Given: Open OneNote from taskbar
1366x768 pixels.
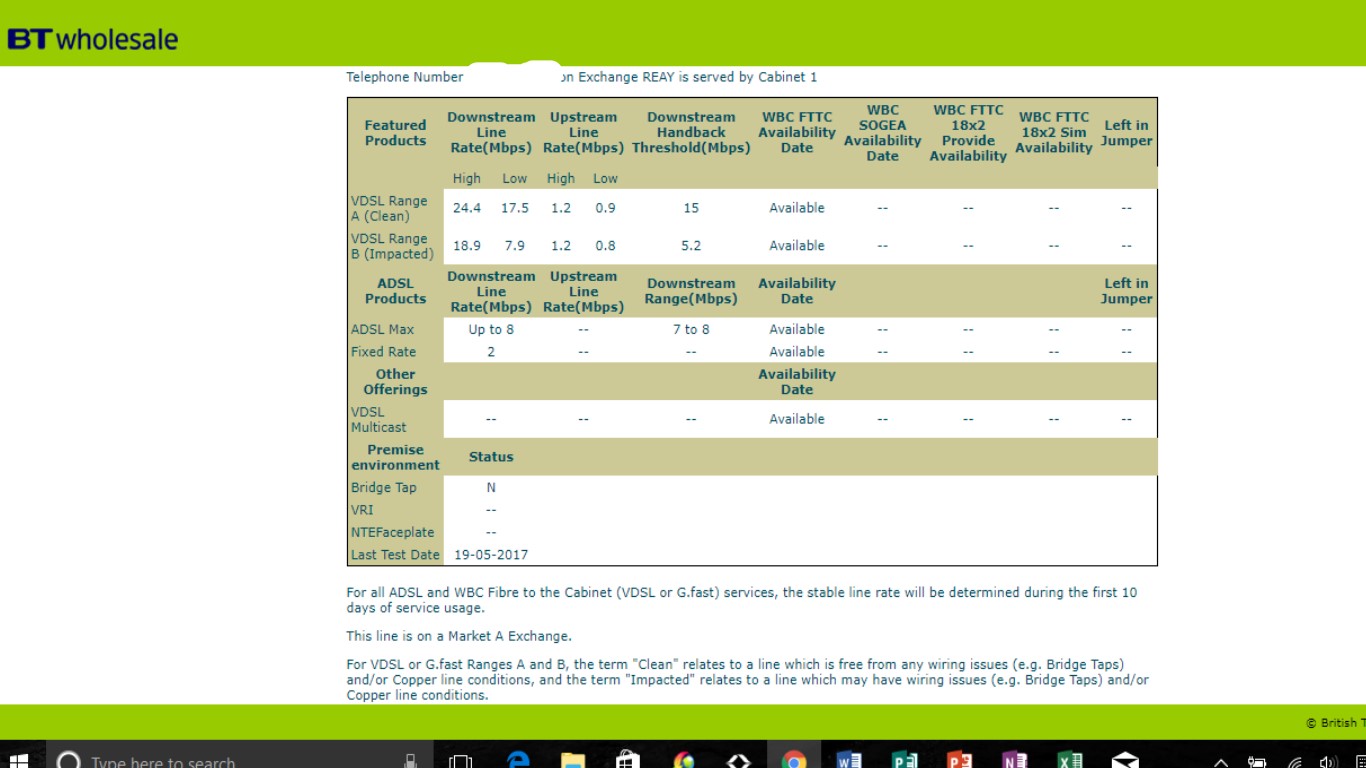Looking at the screenshot, I should coord(1014,760).
